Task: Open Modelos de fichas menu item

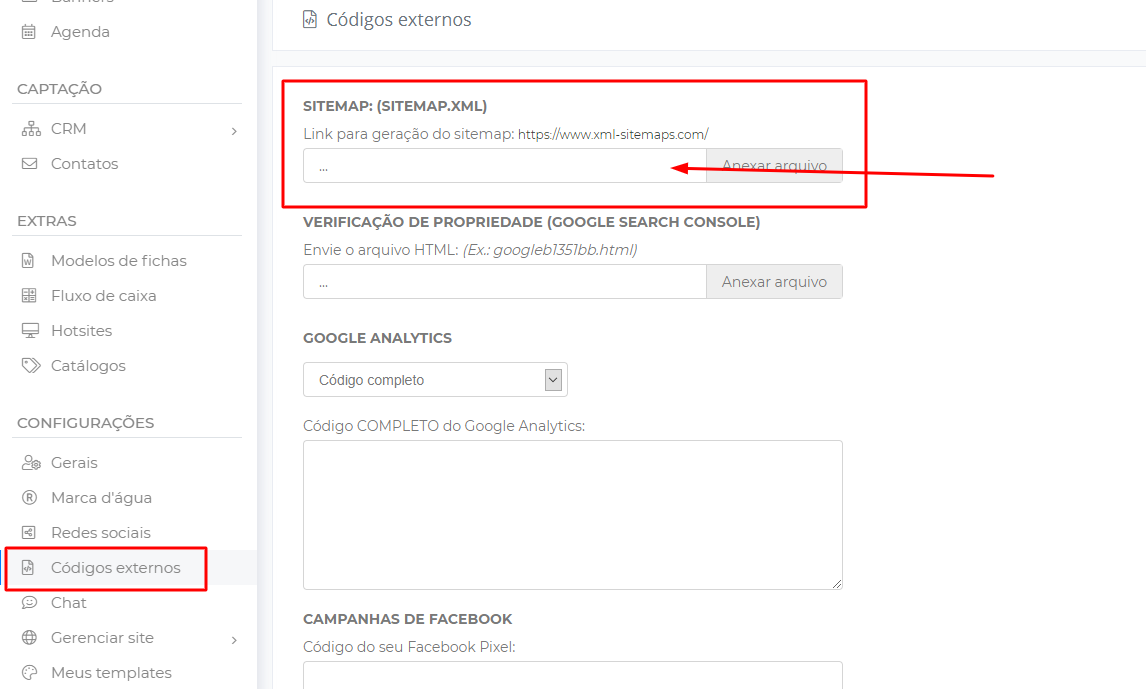Action: pyautogui.click(x=118, y=261)
